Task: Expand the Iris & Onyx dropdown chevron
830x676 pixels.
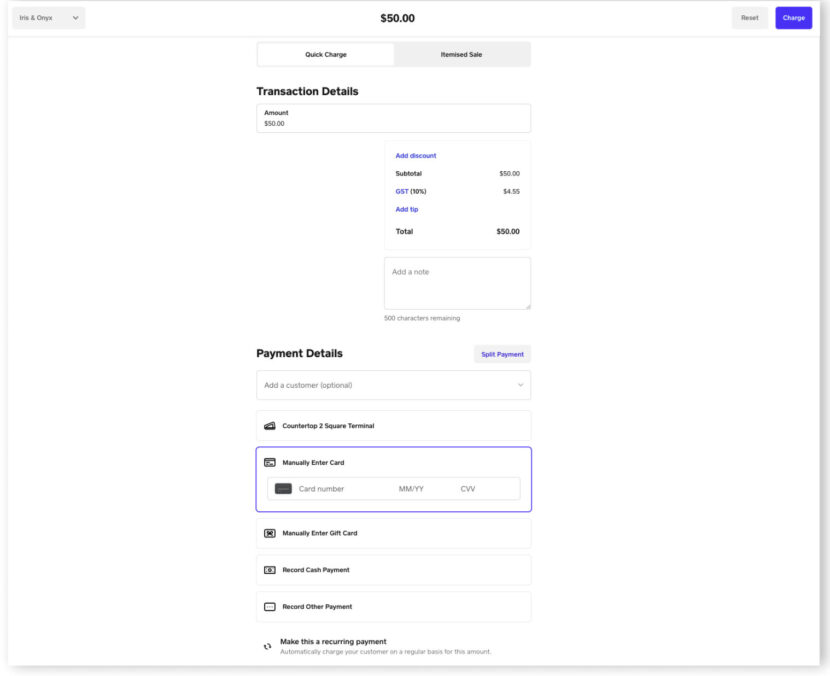Action: [x=73, y=17]
